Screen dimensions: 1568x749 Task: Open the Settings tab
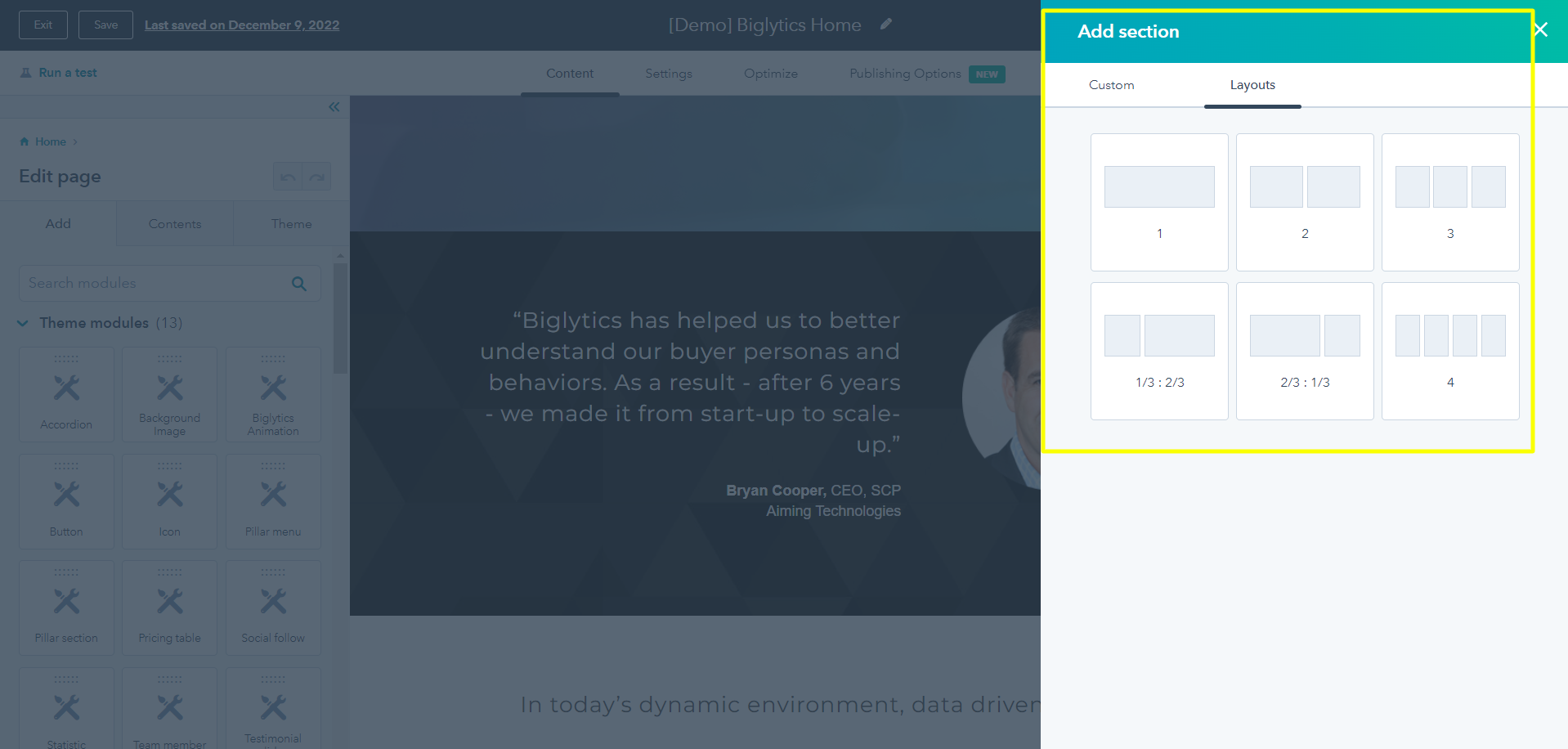[x=669, y=74]
